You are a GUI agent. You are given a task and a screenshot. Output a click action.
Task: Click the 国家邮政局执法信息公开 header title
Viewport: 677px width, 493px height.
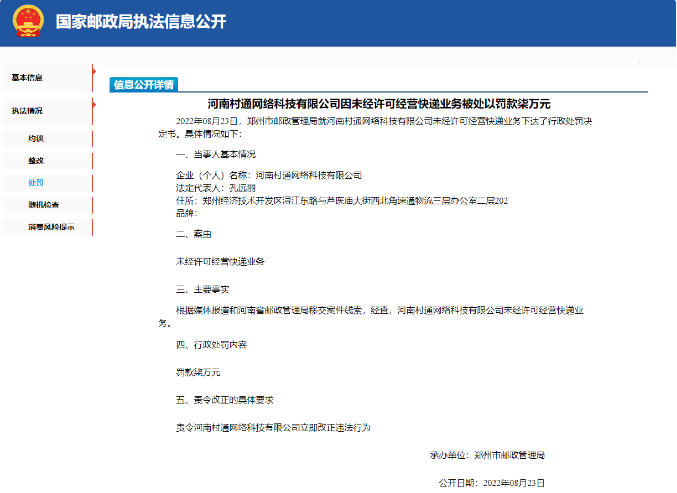point(141,22)
